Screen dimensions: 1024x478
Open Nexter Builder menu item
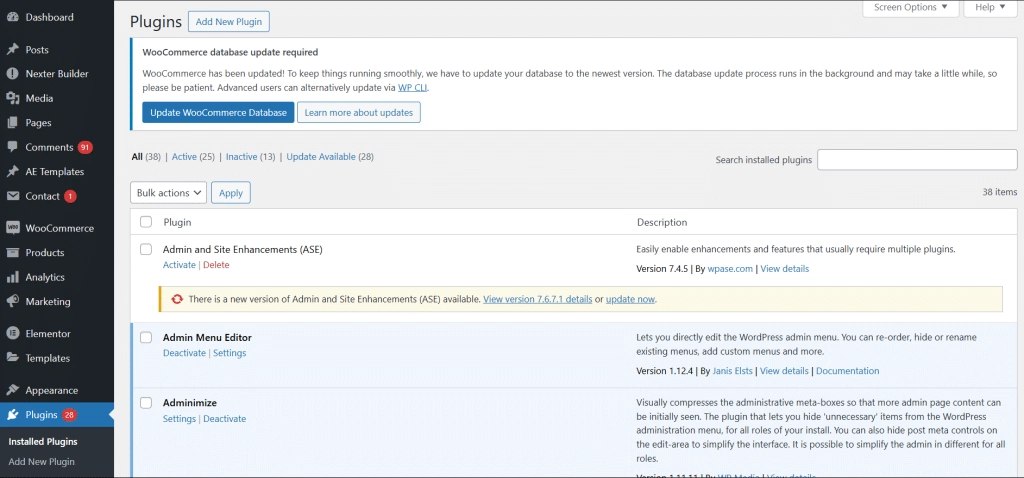tap(57, 74)
